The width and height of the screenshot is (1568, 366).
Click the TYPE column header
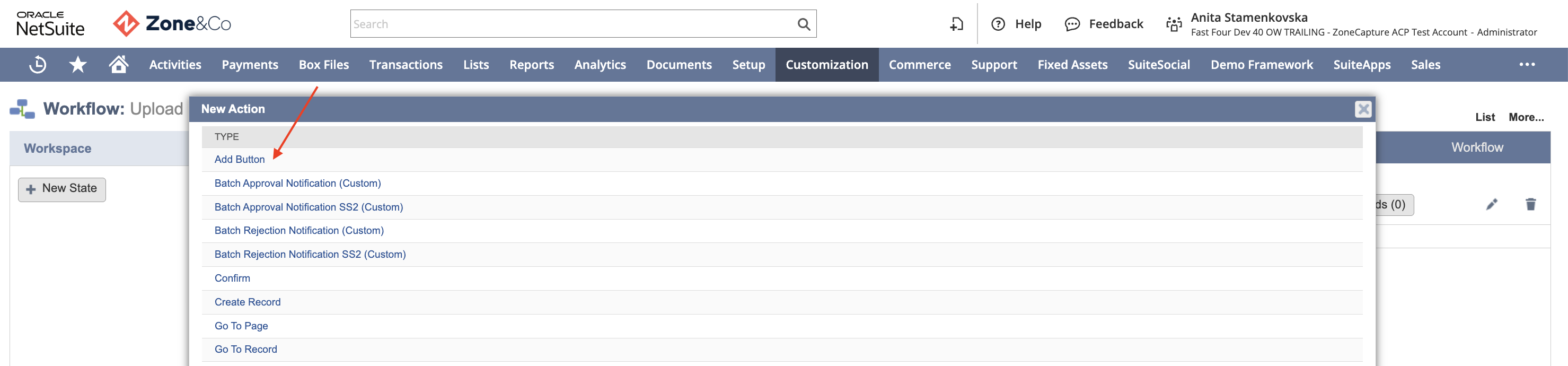point(226,137)
